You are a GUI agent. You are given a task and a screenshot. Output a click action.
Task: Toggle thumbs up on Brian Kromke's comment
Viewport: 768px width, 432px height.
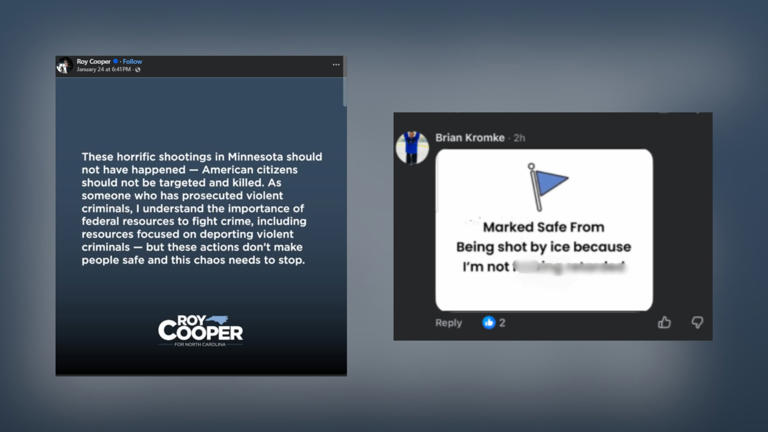(665, 322)
